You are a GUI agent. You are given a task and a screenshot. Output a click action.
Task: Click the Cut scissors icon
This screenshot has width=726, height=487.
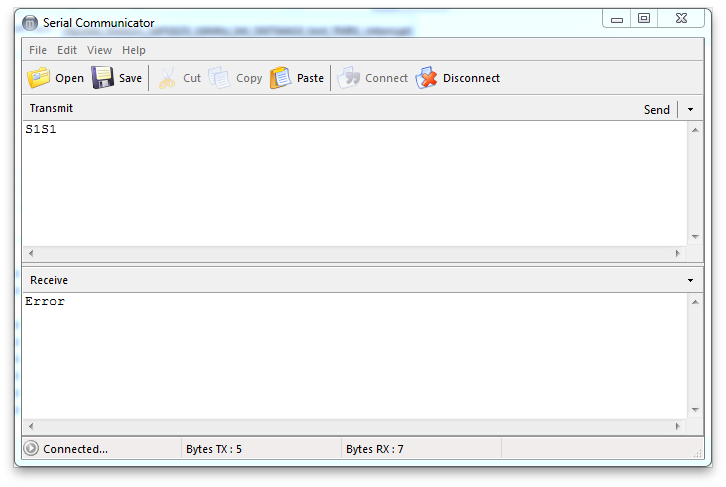coord(167,78)
